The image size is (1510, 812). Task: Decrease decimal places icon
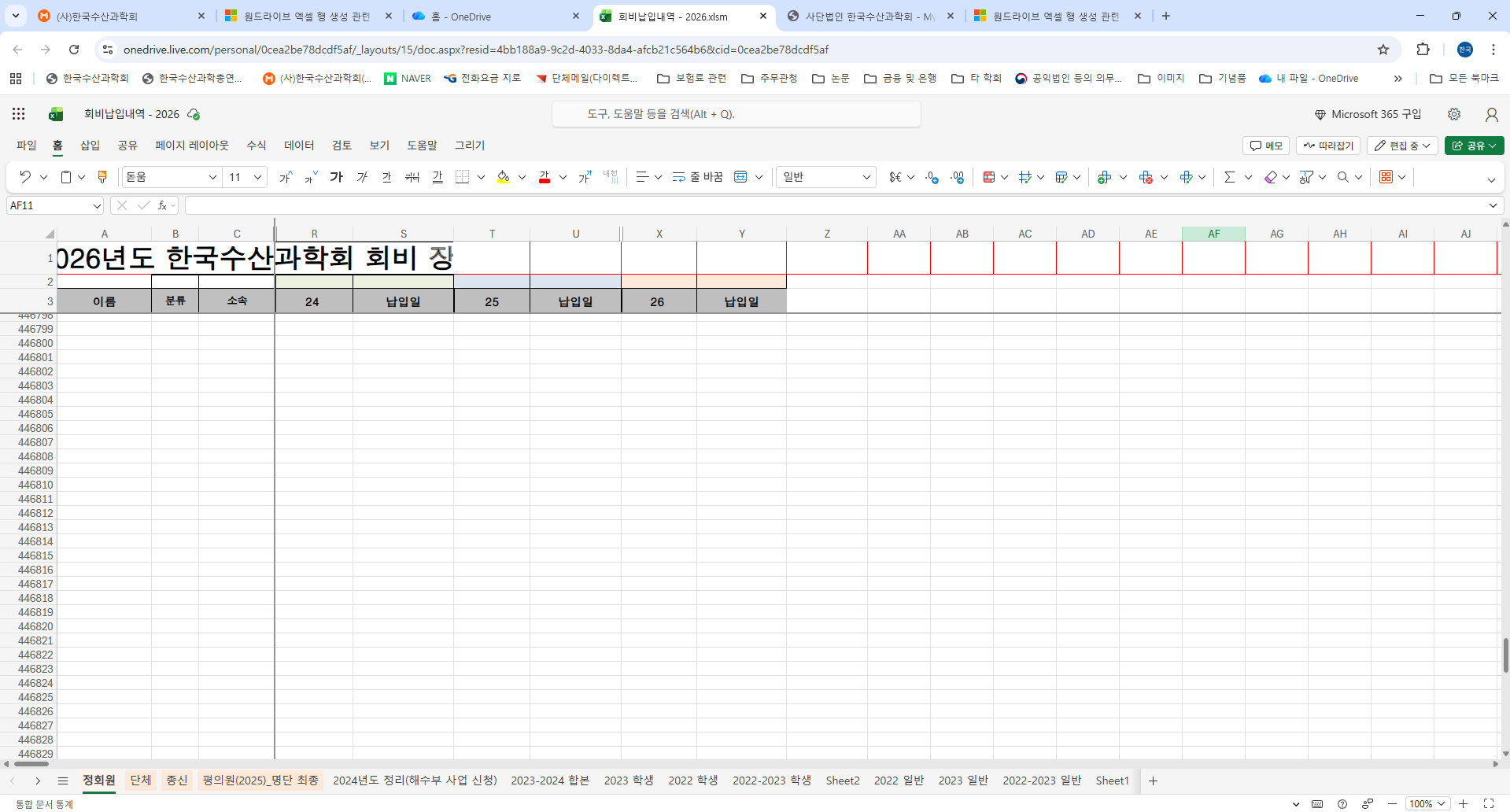click(x=932, y=177)
